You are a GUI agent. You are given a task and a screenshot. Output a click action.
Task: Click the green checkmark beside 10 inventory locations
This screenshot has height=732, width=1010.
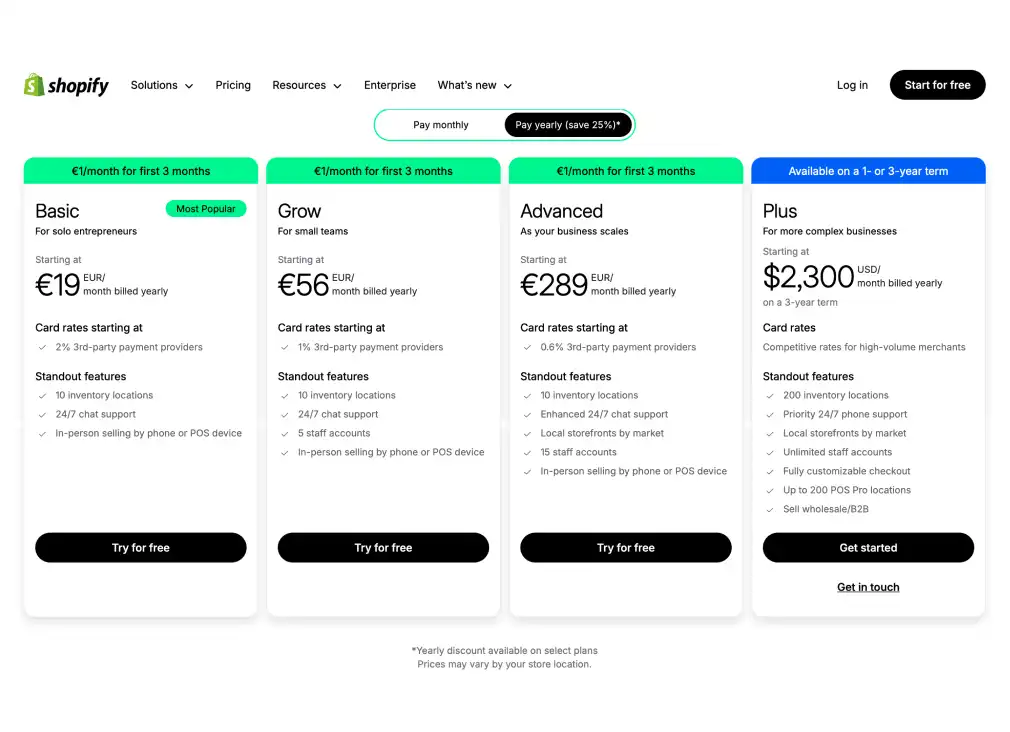pos(43,395)
